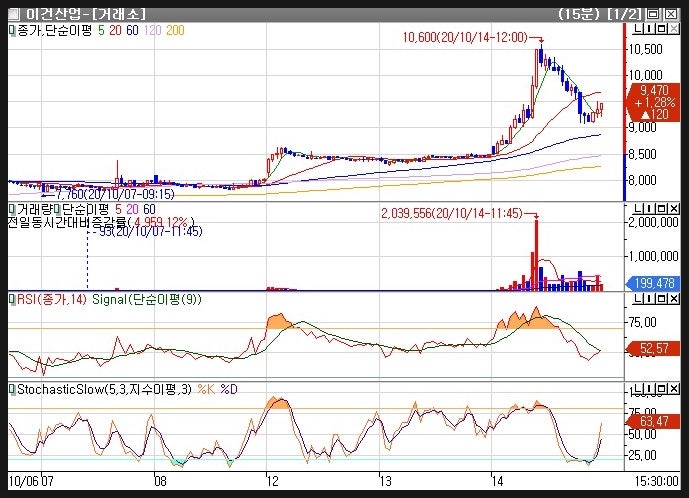Click the vertical bar icon in the volume pane
The height and width of the screenshot is (498, 689).
[x=650, y=208]
